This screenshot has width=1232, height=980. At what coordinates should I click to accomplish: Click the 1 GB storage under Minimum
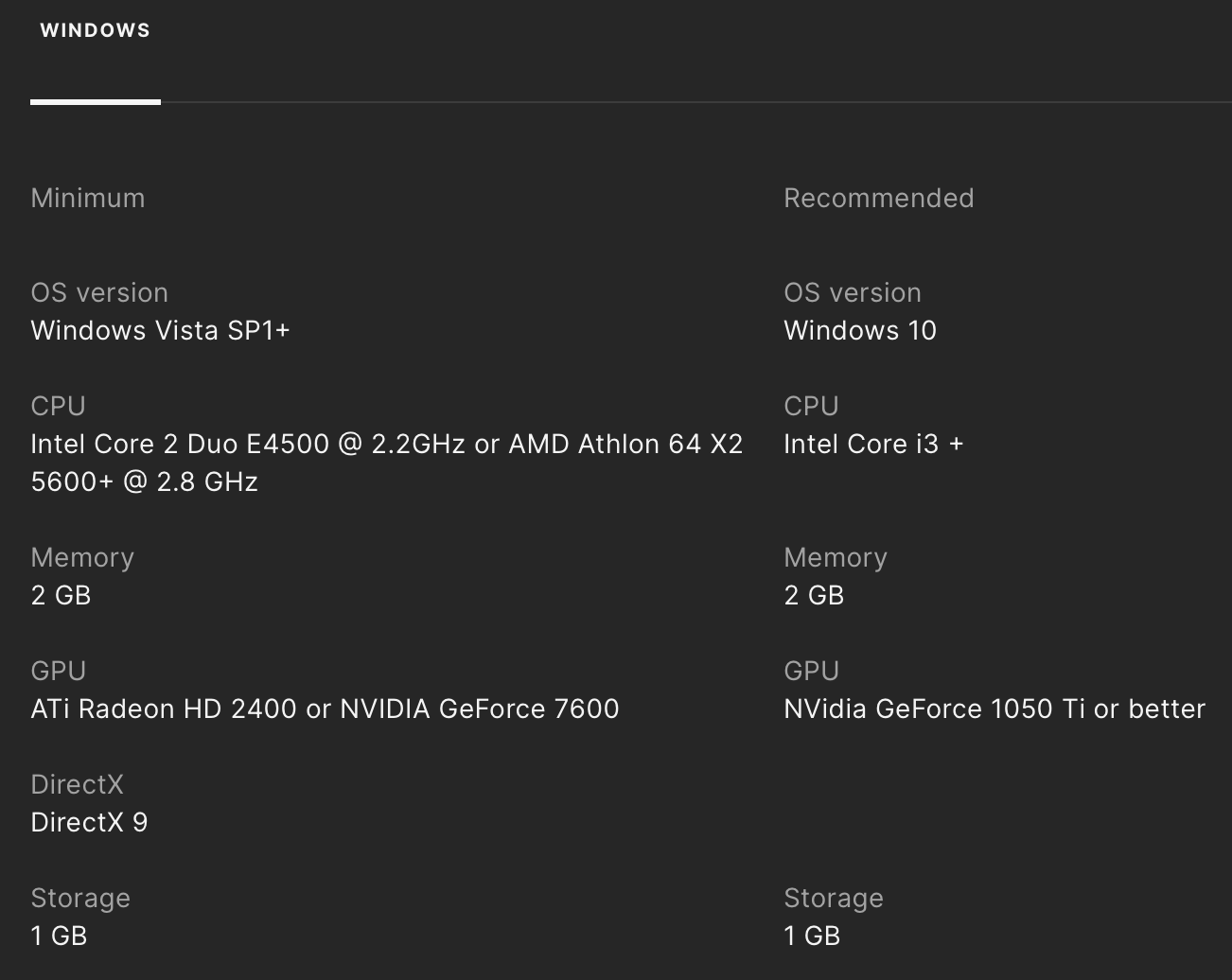pyautogui.click(x=59, y=936)
